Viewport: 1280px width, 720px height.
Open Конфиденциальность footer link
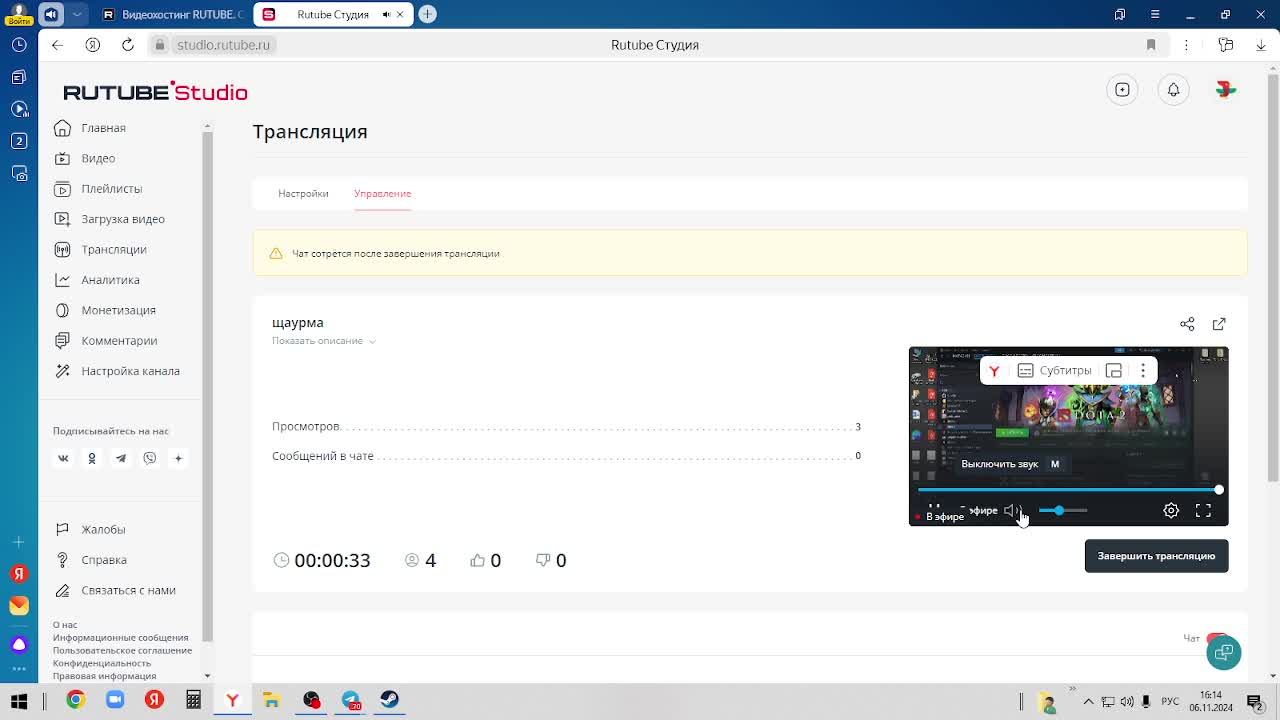click(102, 663)
